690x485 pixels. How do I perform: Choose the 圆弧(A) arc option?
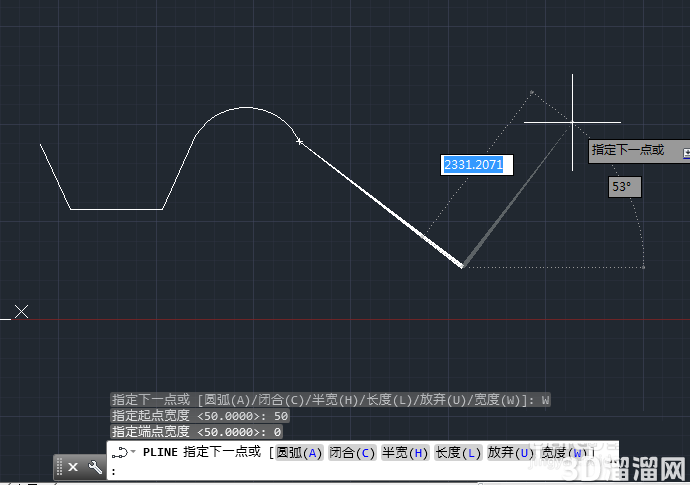point(299,453)
